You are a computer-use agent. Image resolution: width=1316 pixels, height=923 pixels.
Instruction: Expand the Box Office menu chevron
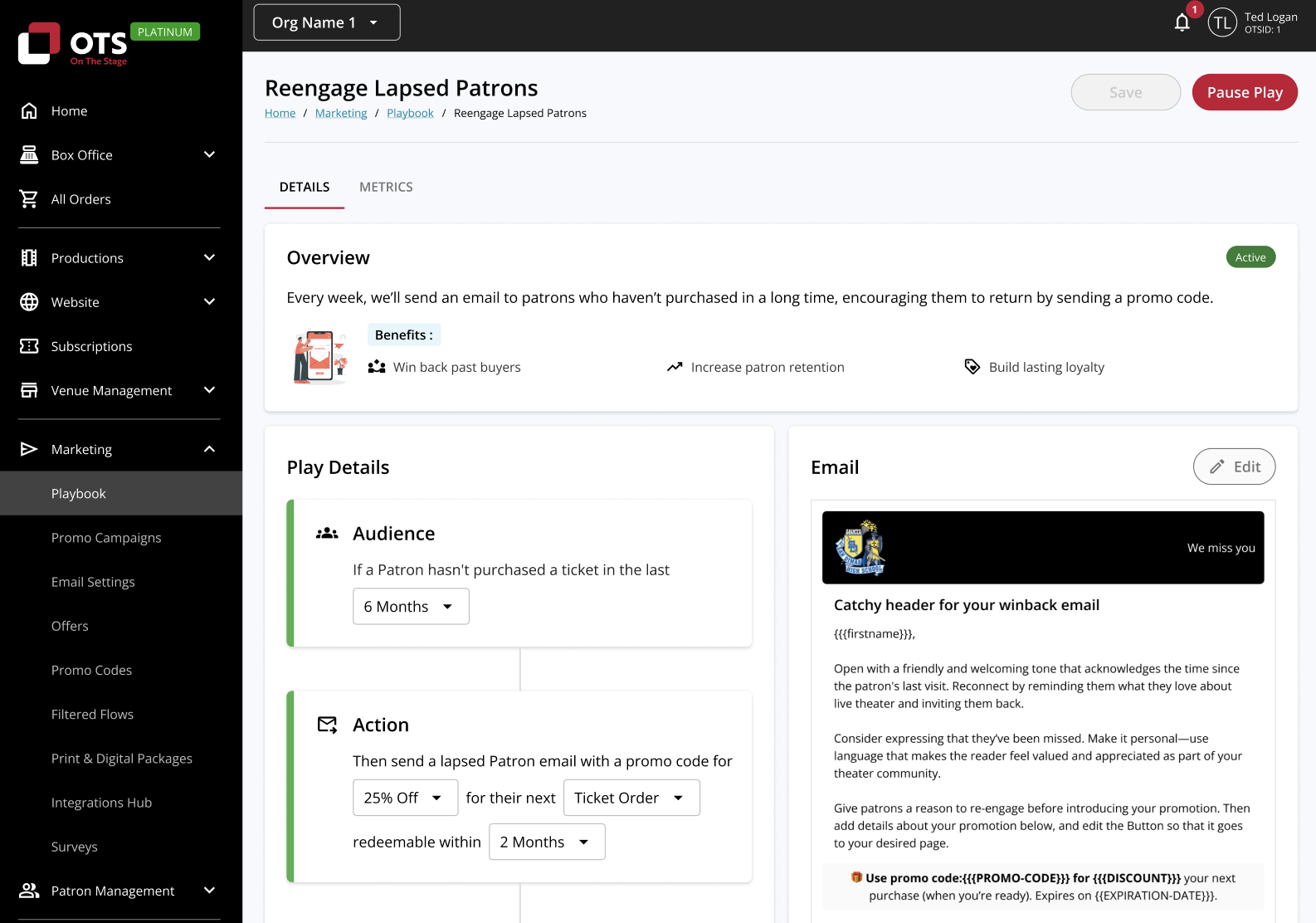209,154
